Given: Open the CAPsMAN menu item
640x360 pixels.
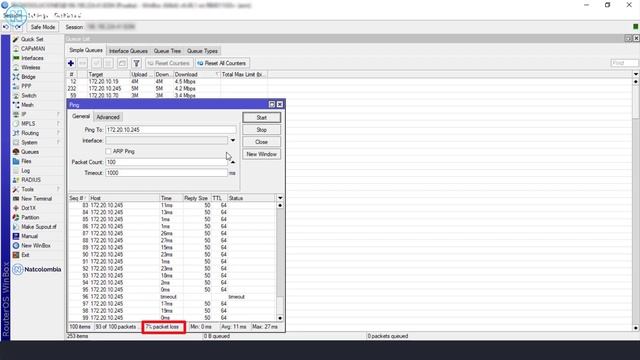Looking at the screenshot, I should point(33,49).
